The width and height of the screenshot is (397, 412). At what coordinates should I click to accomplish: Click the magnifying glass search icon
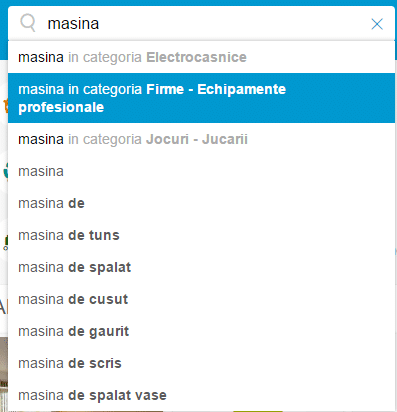[x=28, y=23]
